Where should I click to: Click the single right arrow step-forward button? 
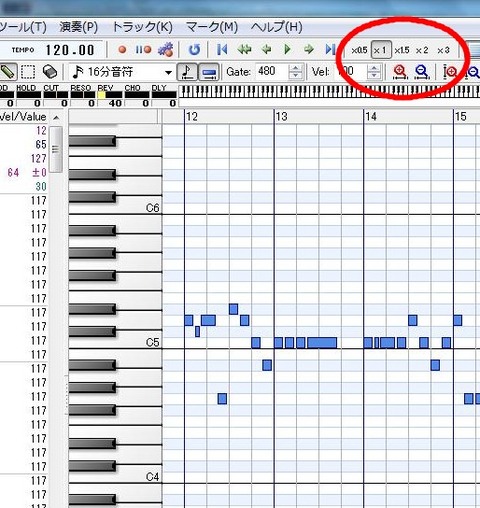(309, 50)
